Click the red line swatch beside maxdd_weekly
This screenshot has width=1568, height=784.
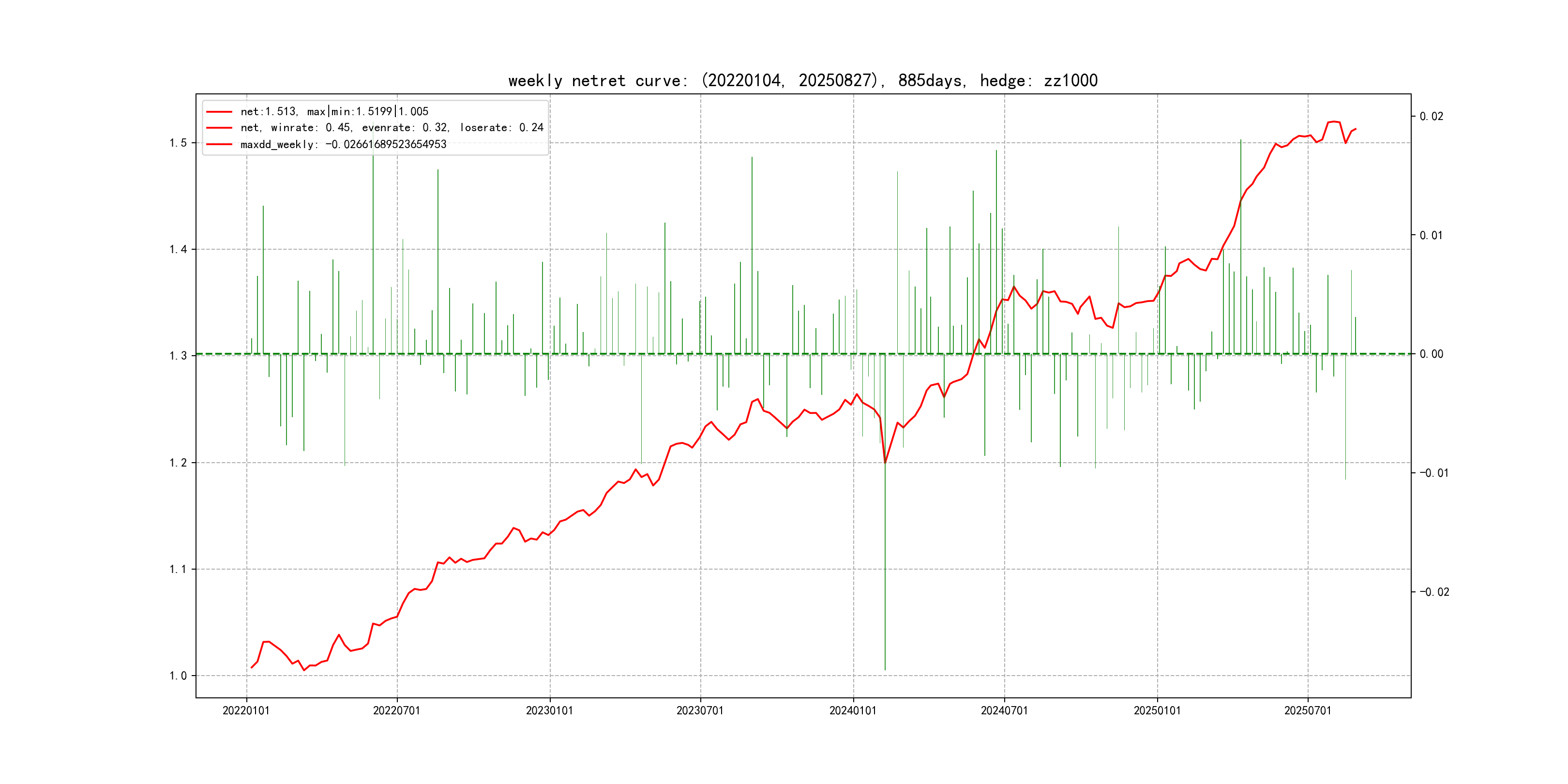pos(219,144)
